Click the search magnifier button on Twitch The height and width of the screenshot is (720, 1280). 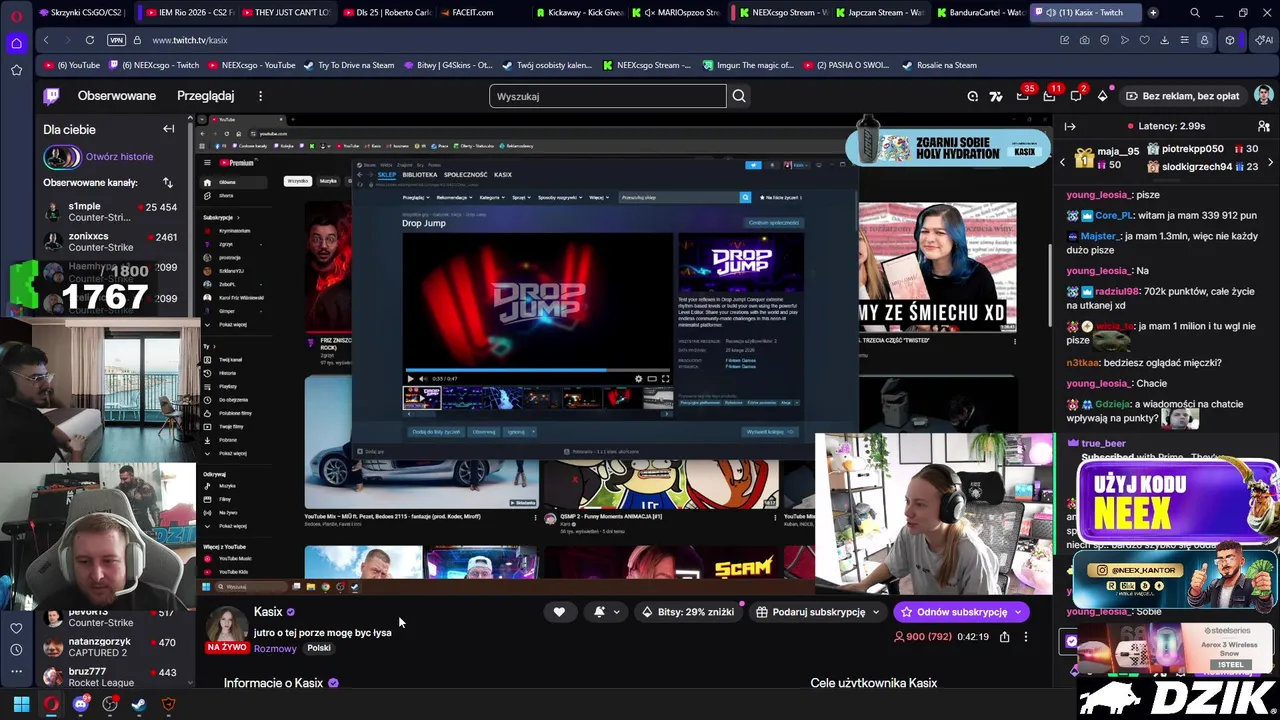click(739, 96)
